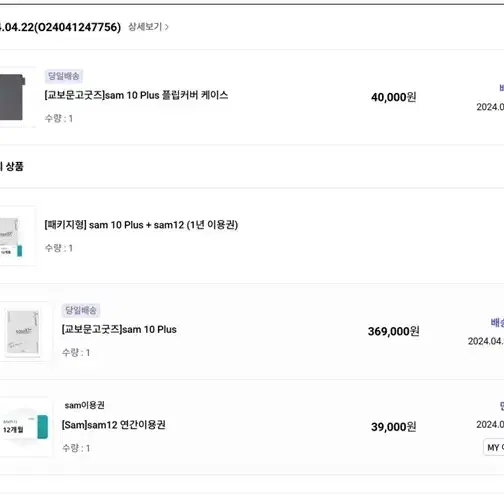Click the sam이용권 category label
This screenshot has height=504, width=504.
84,405
